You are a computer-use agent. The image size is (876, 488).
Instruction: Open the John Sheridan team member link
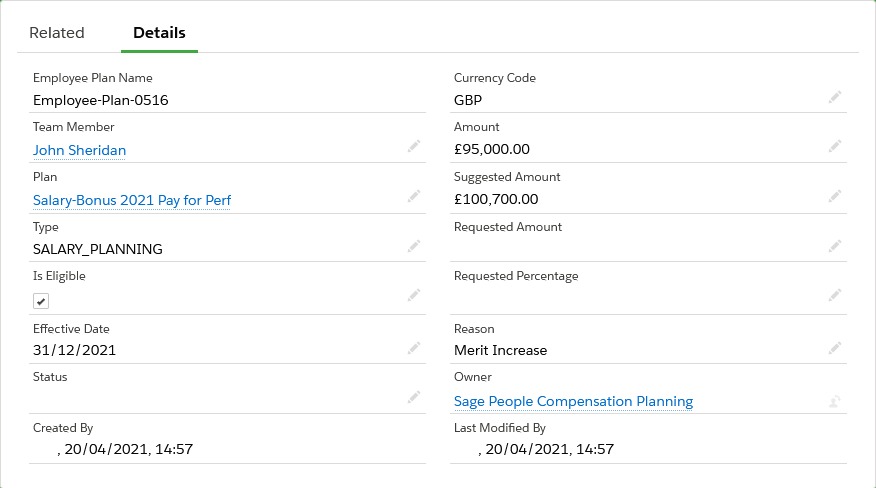[x=80, y=150]
